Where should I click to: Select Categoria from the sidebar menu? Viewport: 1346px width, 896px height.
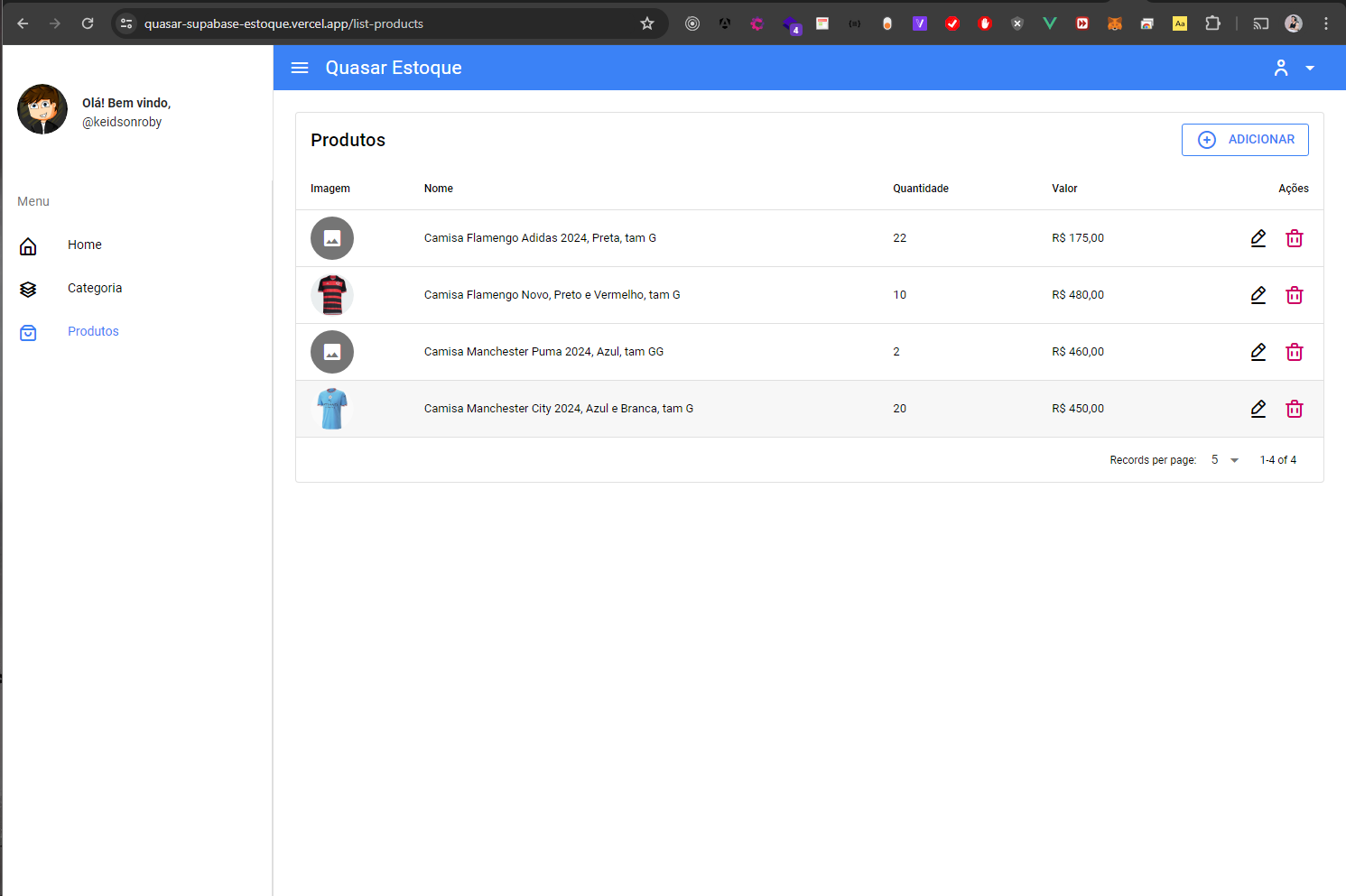[95, 288]
